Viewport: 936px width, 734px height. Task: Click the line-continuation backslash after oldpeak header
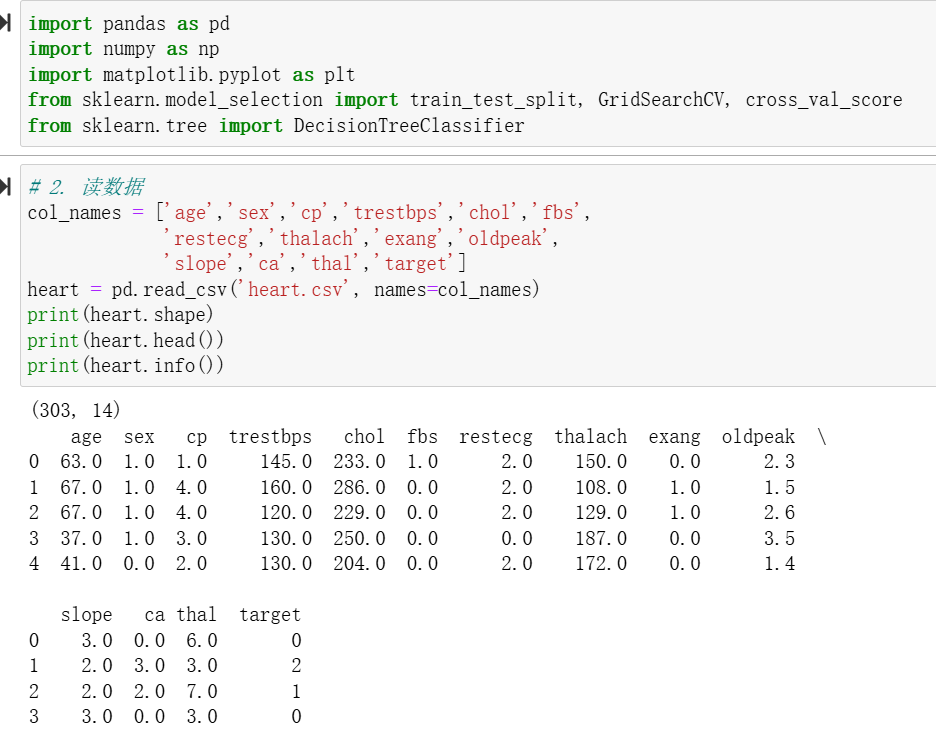point(822,437)
